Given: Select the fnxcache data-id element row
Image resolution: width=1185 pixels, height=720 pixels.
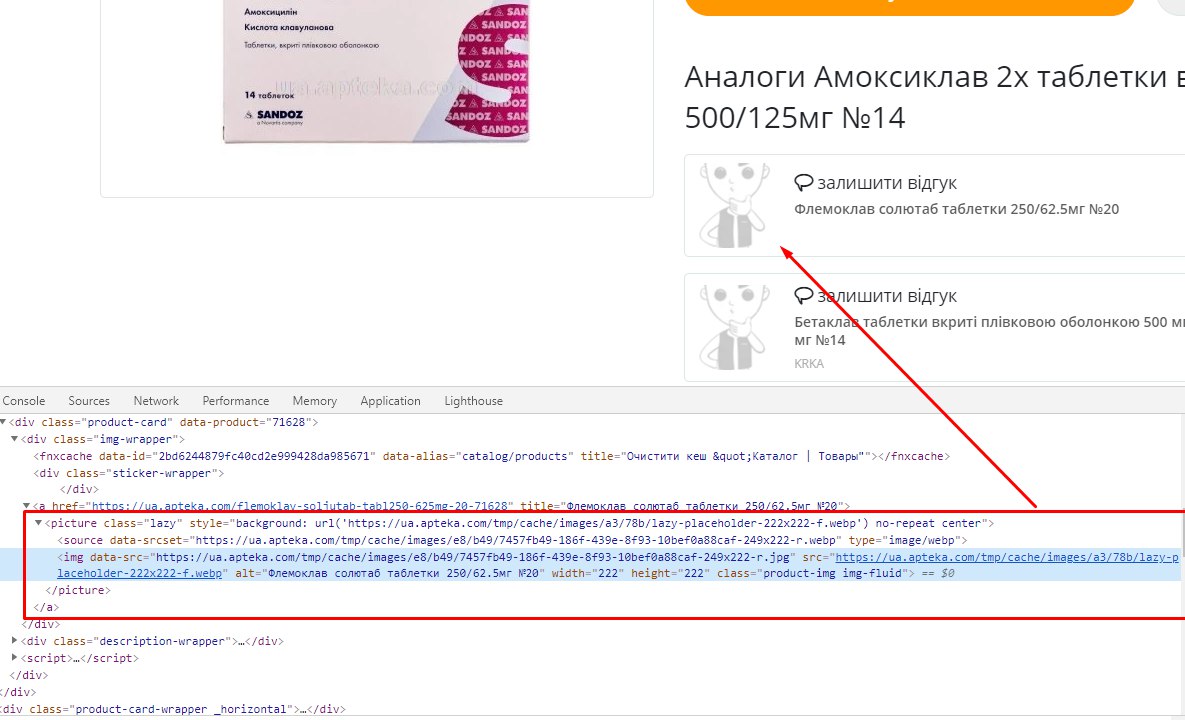Looking at the screenshot, I should click(491, 456).
